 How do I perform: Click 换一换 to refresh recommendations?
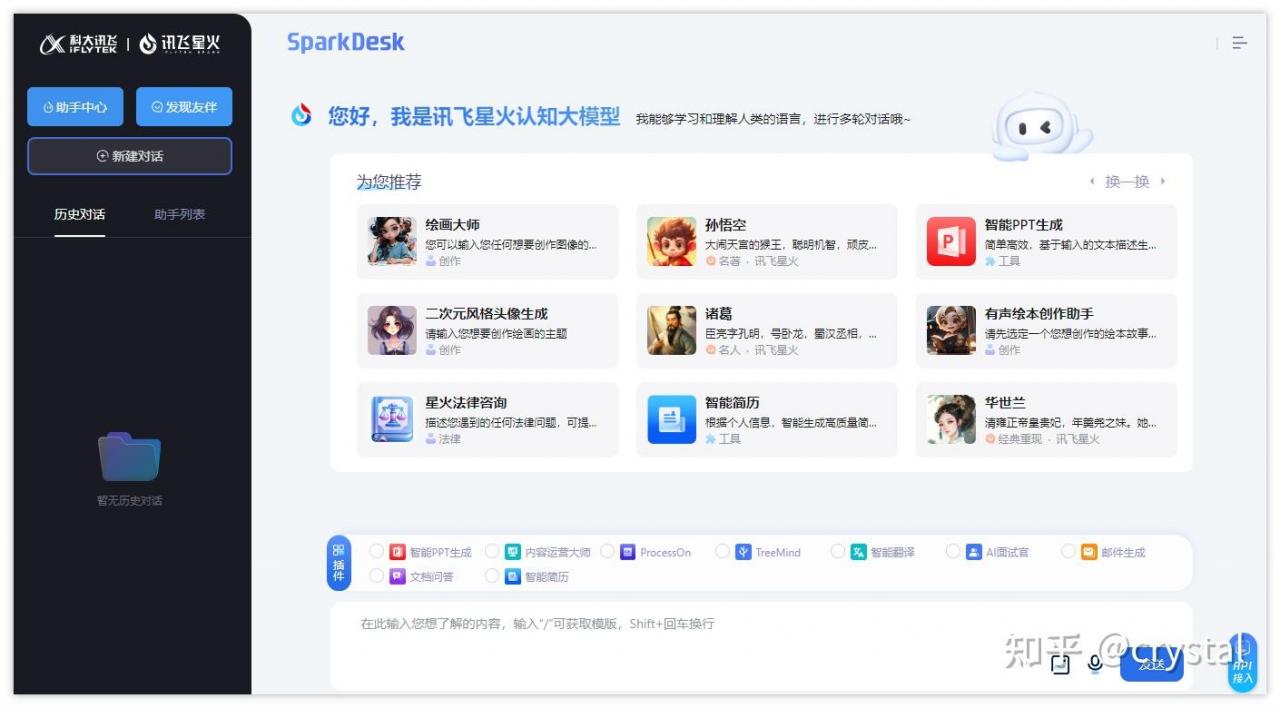(x=1127, y=182)
